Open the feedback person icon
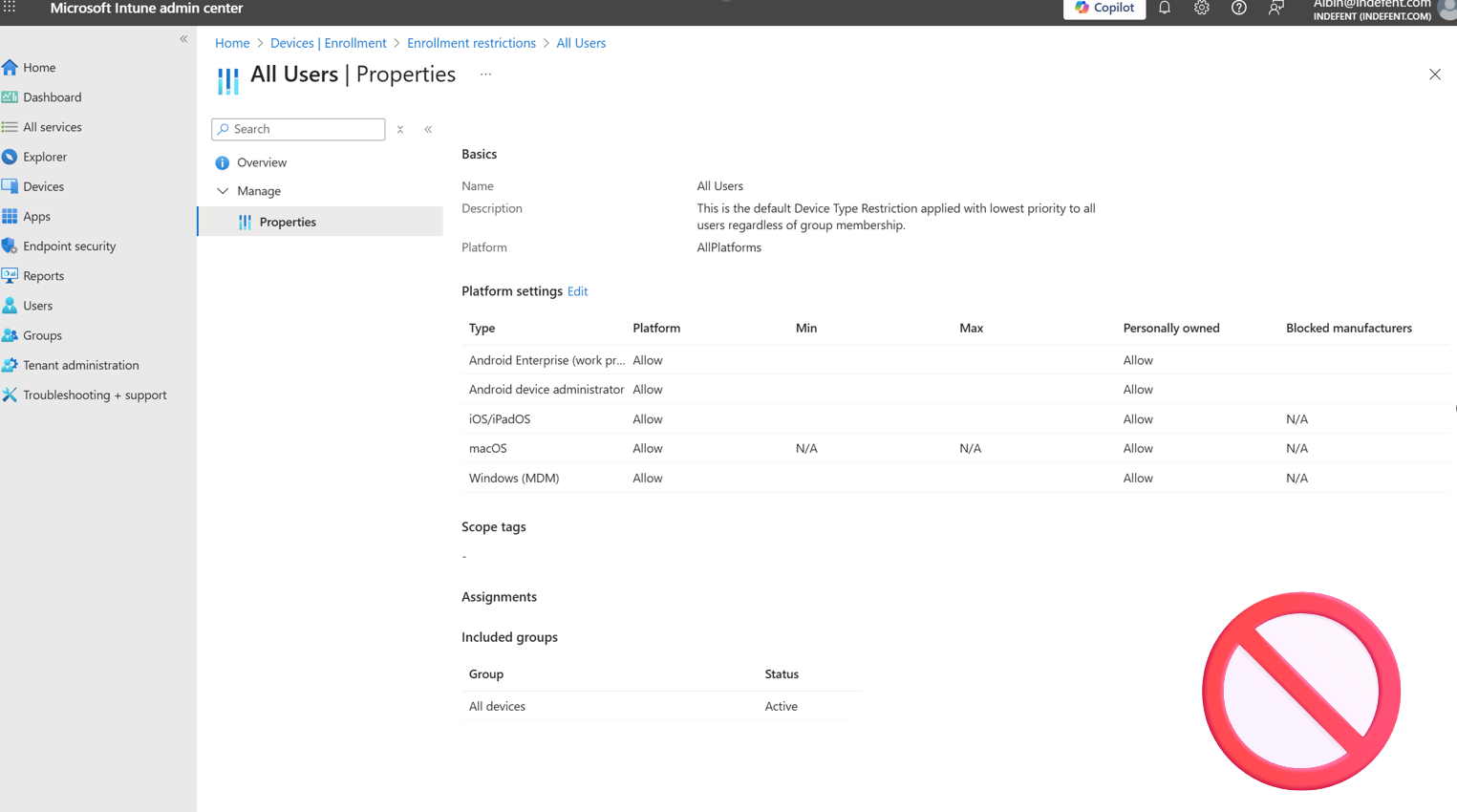1457x812 pixels. click(1275, 9)
